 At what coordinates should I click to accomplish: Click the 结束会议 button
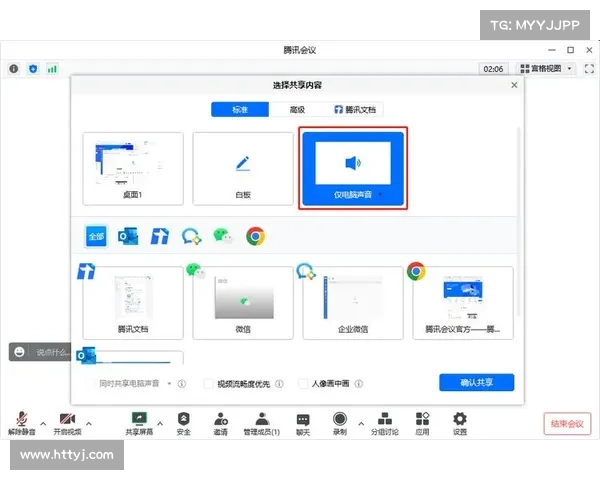(567, 424)
